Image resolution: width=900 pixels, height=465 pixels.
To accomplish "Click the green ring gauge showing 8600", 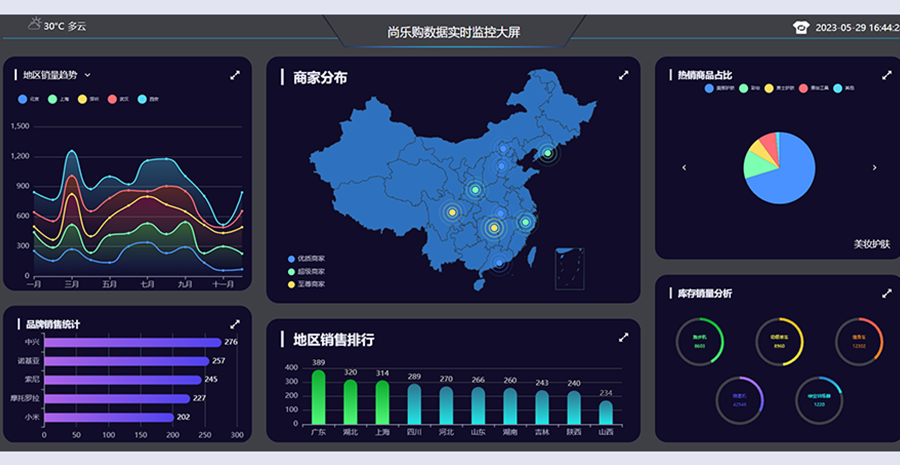I will coord(700,342).
